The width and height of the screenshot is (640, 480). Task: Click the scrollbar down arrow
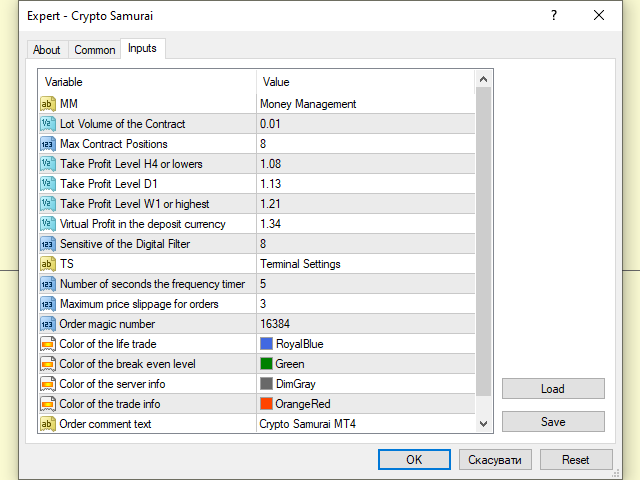[x=484, y=424]
